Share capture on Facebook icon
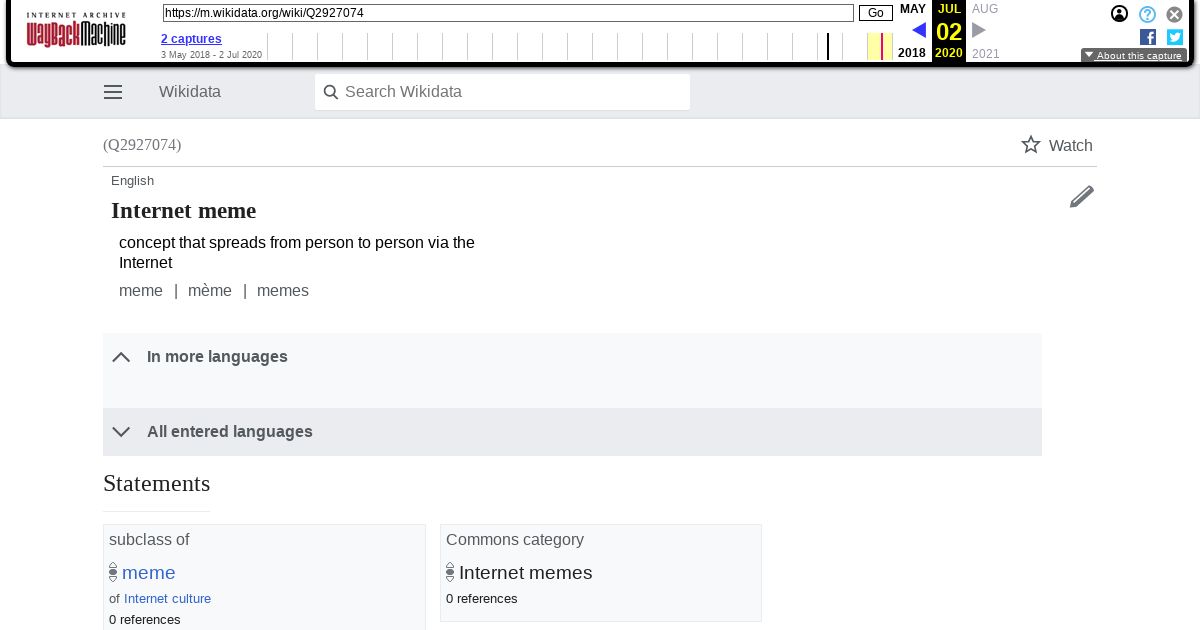Screen dimensions: 1200x630 click(1148, 37)
